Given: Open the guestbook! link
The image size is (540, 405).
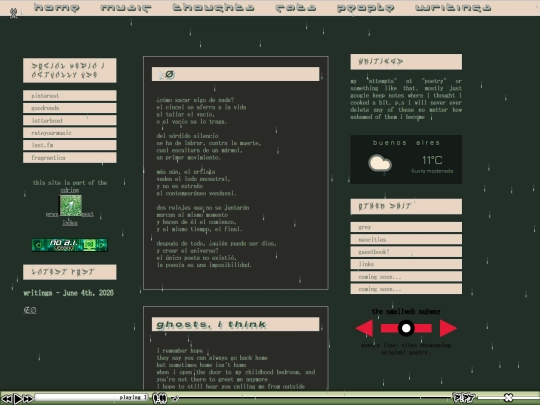Looking at the screenshot, I should tap(406, 252).
